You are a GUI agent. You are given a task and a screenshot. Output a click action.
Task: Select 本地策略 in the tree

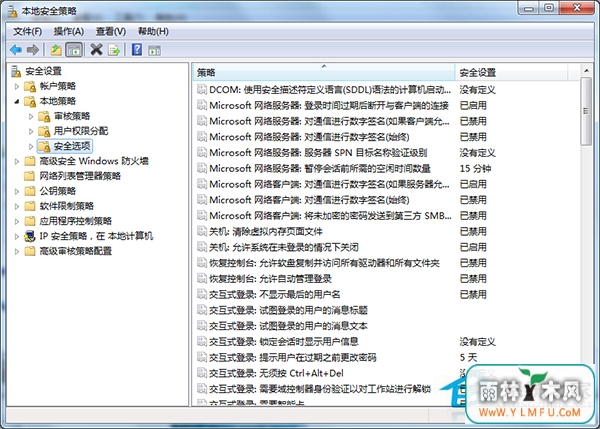[x=58, y=101]
